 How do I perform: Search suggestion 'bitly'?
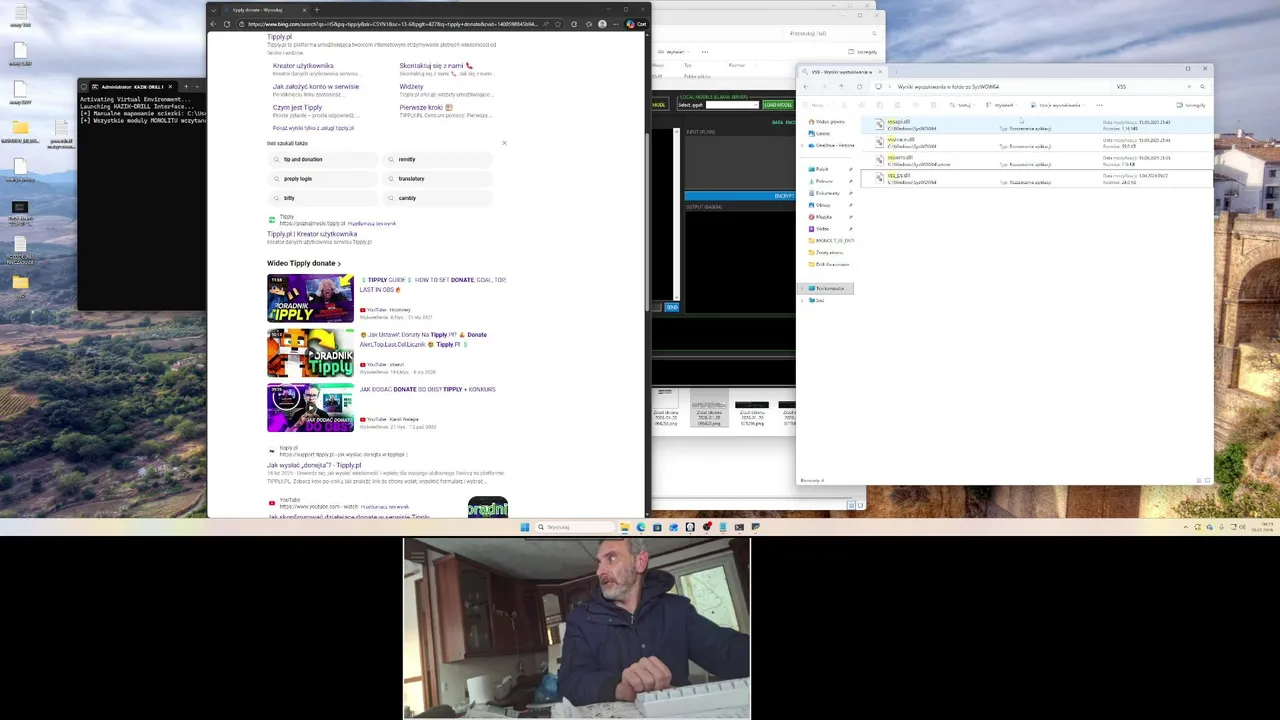324,198
